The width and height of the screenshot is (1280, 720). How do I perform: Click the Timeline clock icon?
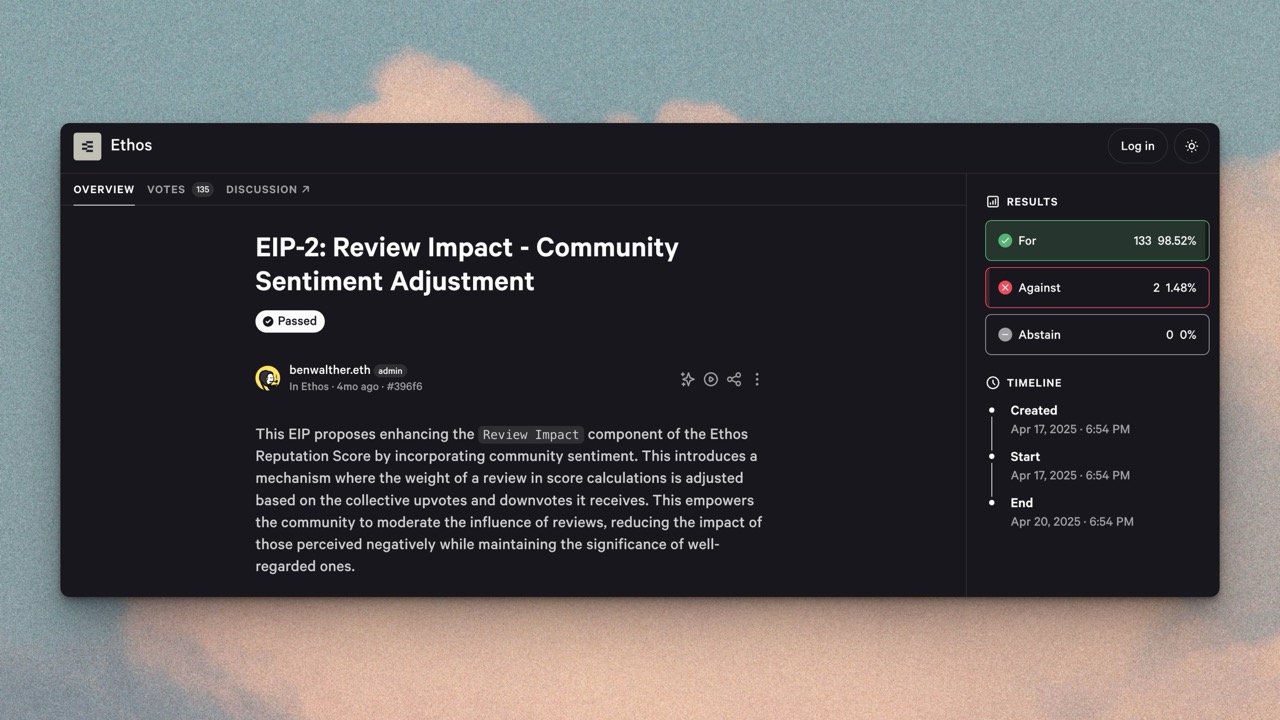click(x=993, y=382)
